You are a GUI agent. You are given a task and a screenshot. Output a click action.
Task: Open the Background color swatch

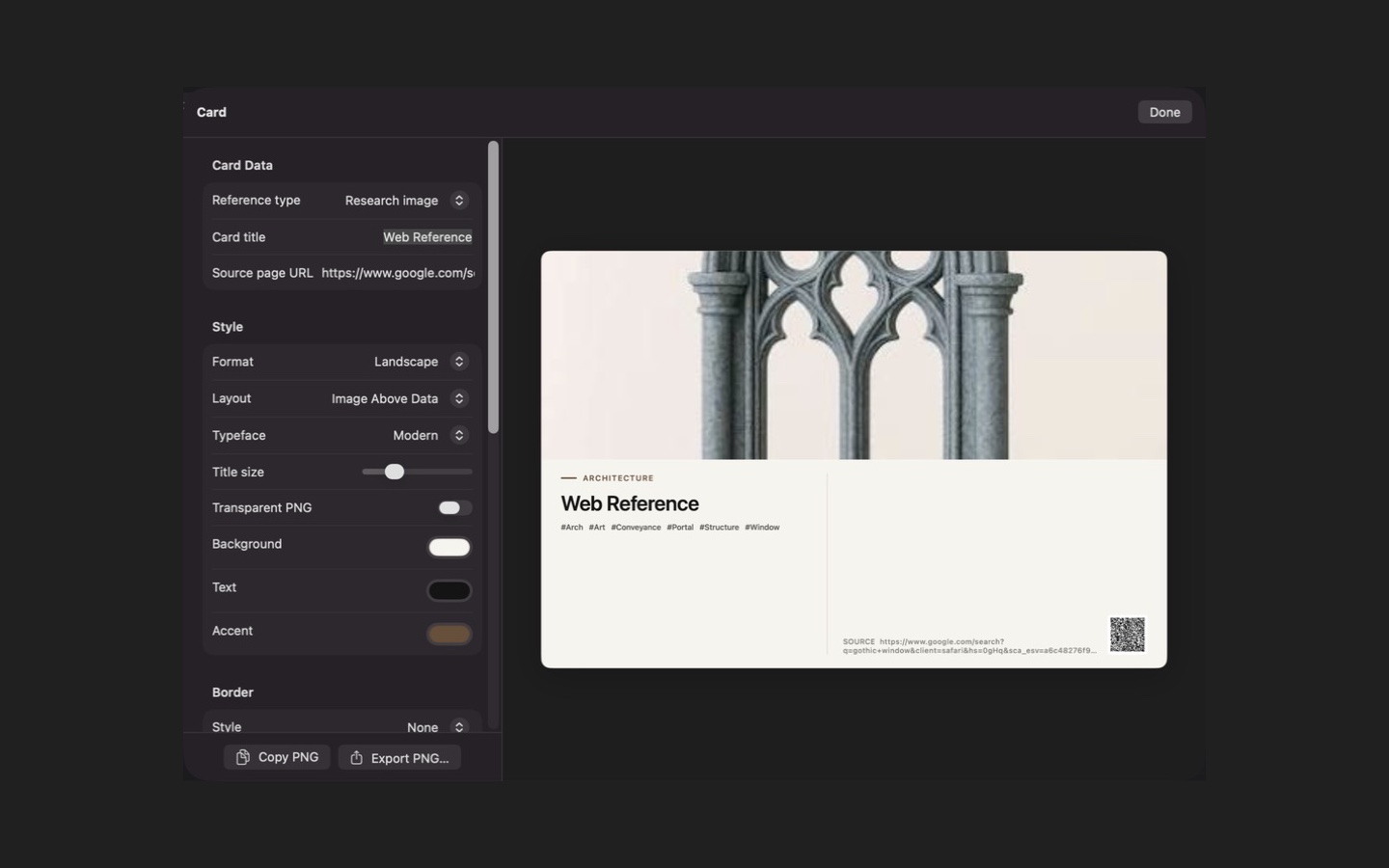(449, 548)
